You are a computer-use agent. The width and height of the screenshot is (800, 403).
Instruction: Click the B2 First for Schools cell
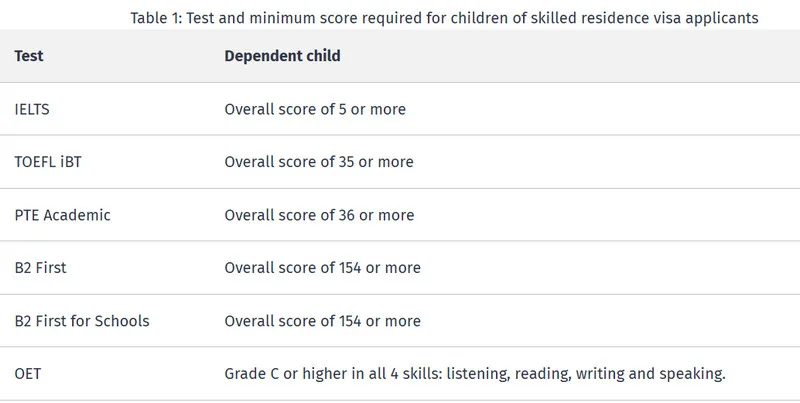coord(82,321)
